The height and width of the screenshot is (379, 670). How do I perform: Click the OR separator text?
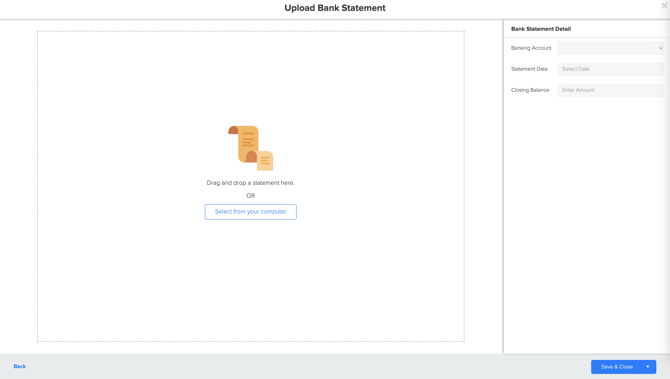click(250, 195)
